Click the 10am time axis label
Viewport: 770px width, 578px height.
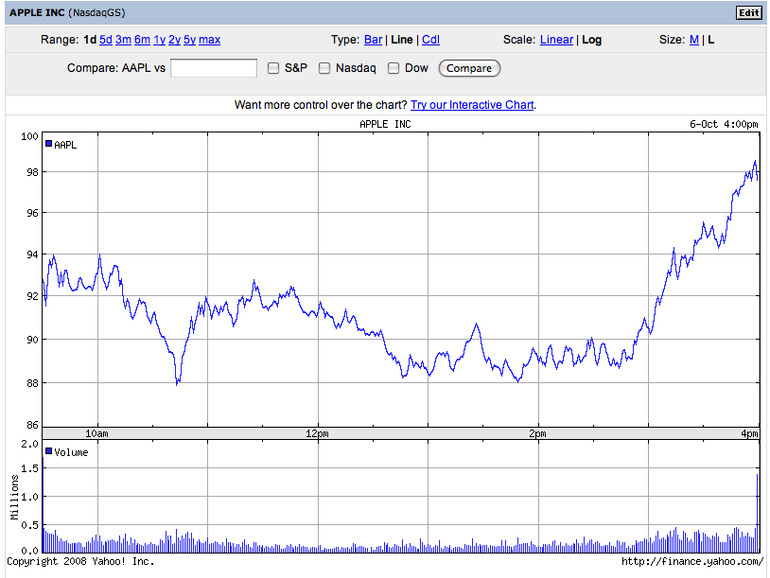[97, 434]
